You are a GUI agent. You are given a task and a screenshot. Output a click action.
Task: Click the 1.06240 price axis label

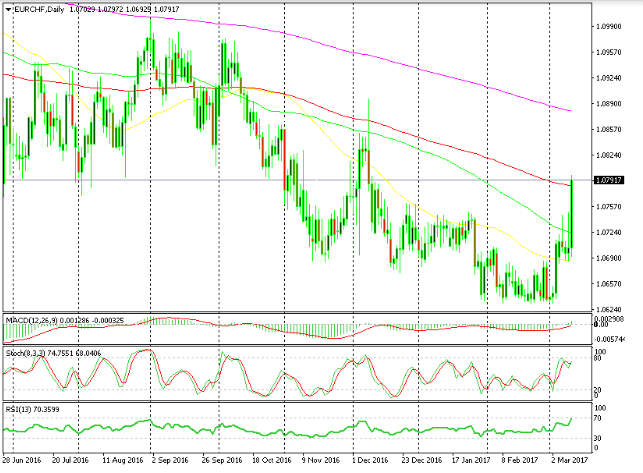pyautogui.click(x=609, y=310)
